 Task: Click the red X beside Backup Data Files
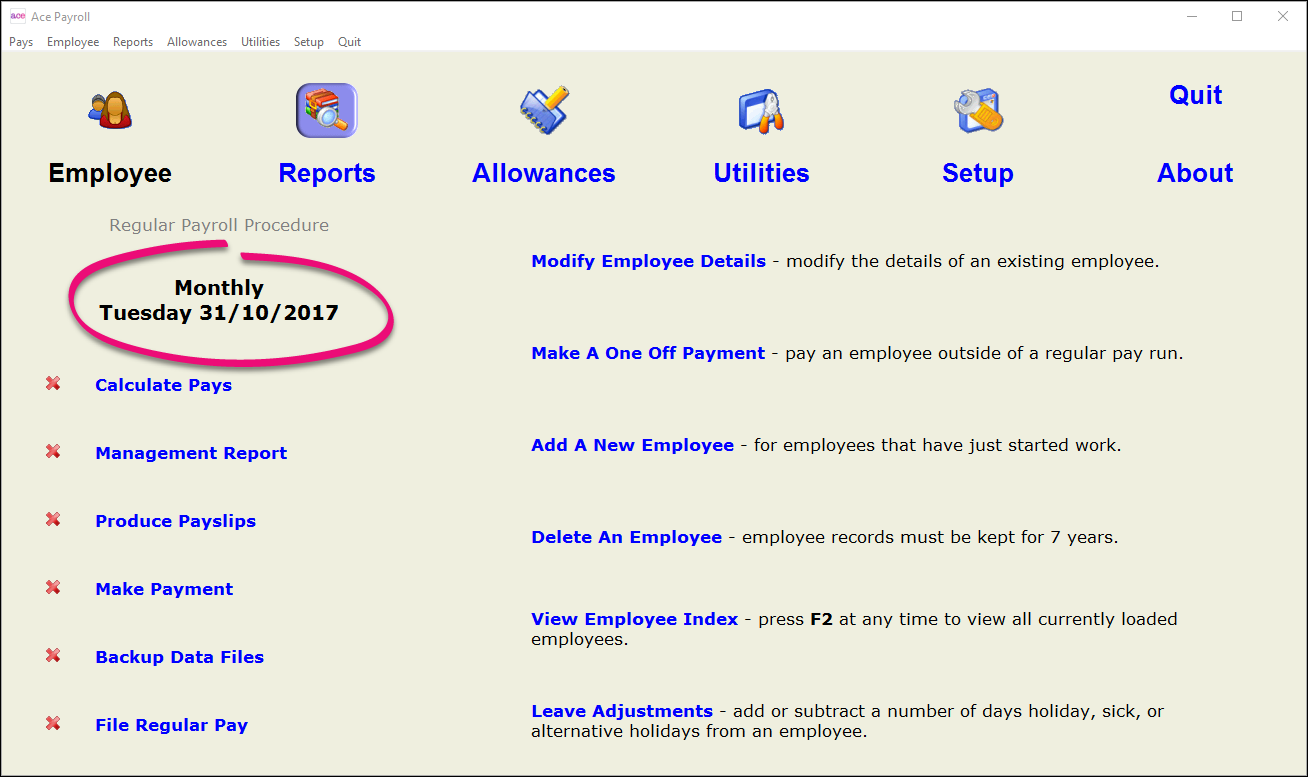52,655
